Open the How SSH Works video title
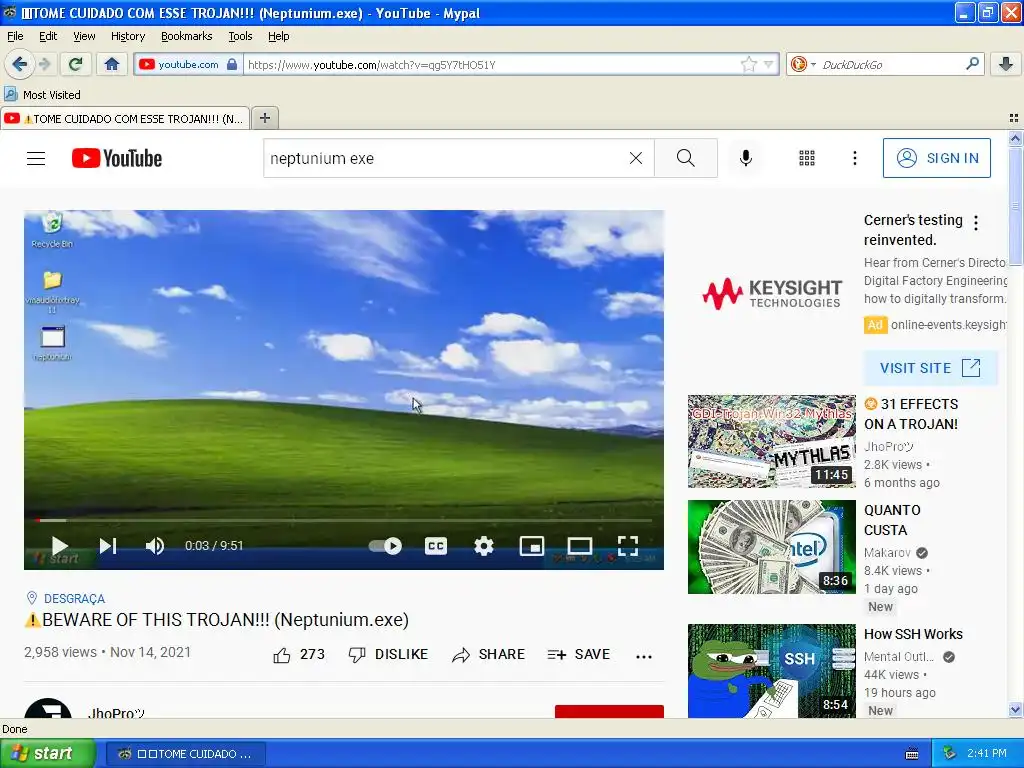Screen dimensions: 1024x768 click(913, 634)
